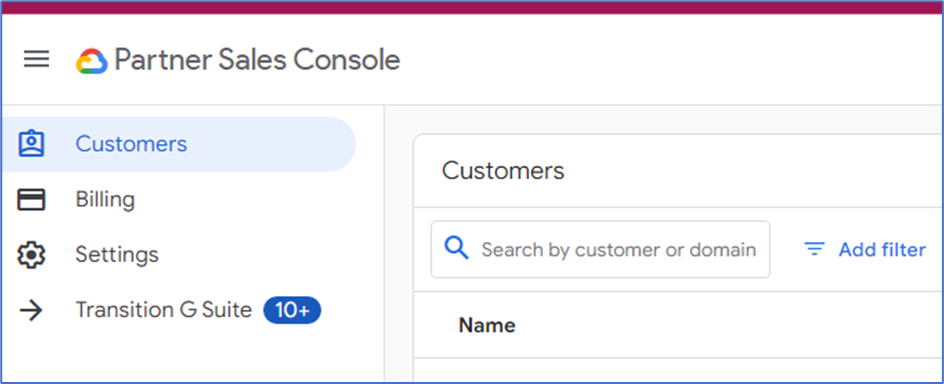Click the magenta banner at top

click(472, 7)
